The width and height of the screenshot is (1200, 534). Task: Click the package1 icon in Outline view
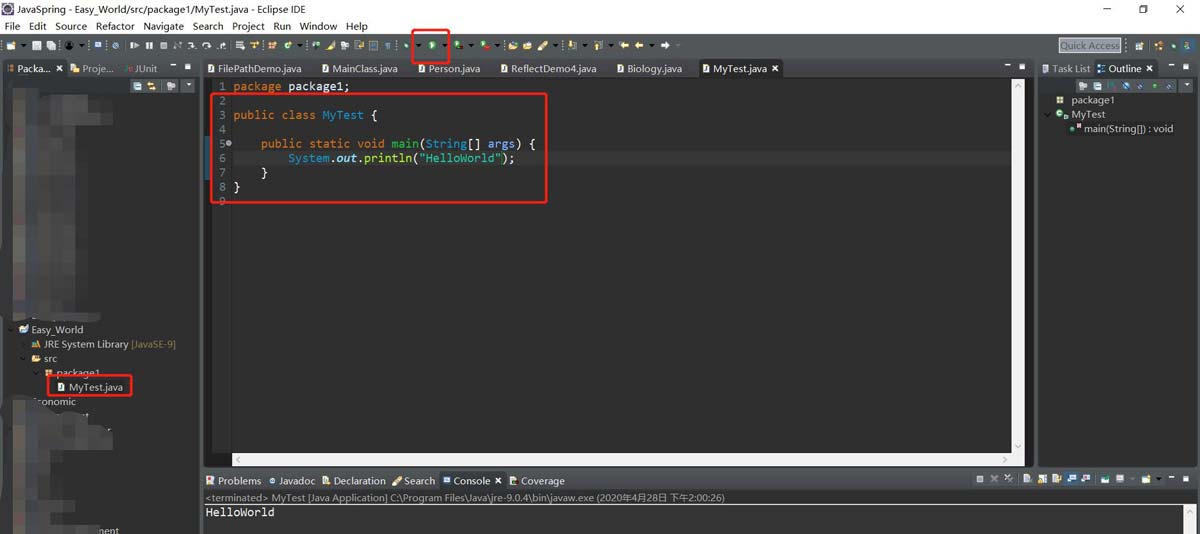click(1062, 100)
